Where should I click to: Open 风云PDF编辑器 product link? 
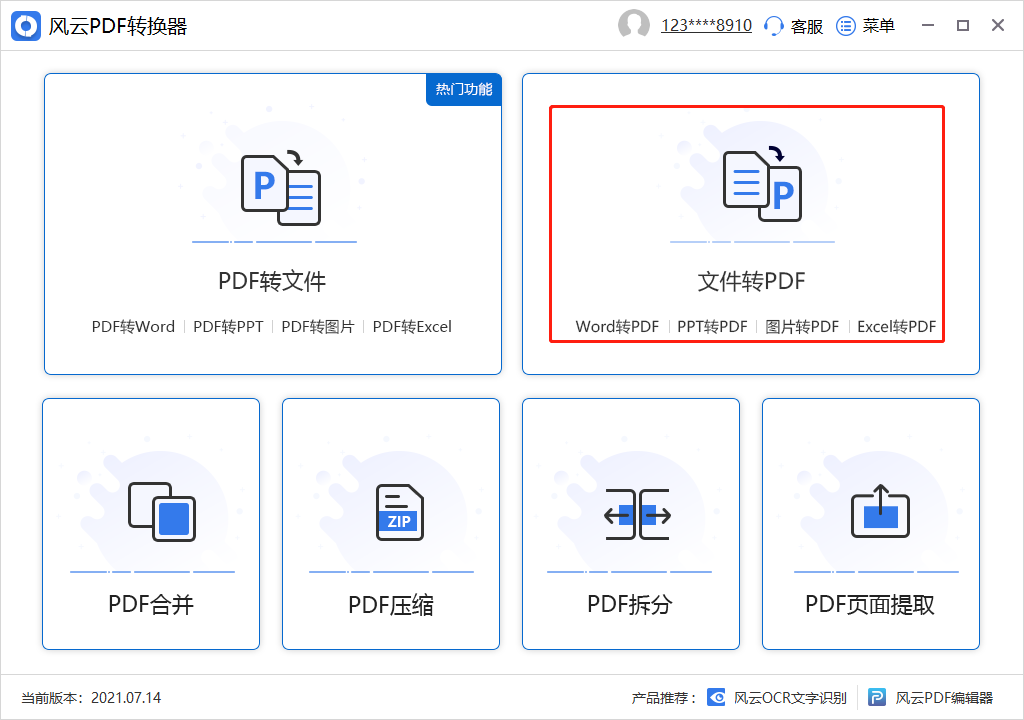(944, 698)
